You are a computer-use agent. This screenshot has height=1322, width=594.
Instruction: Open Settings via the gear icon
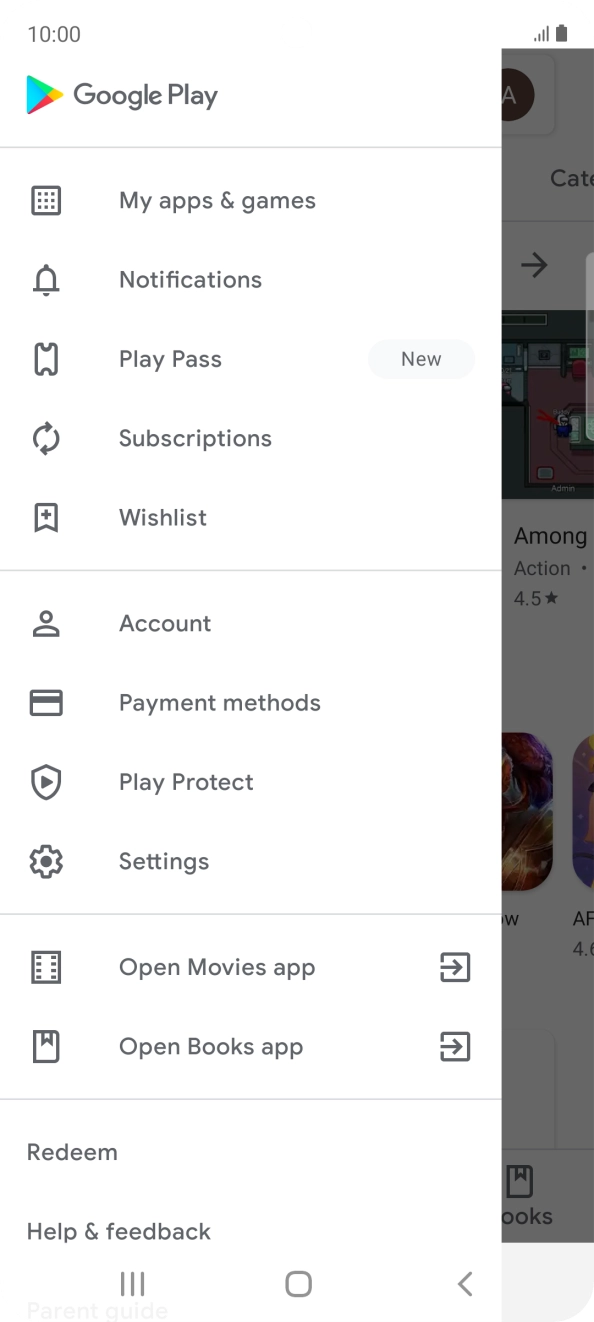tap(46, 861)
